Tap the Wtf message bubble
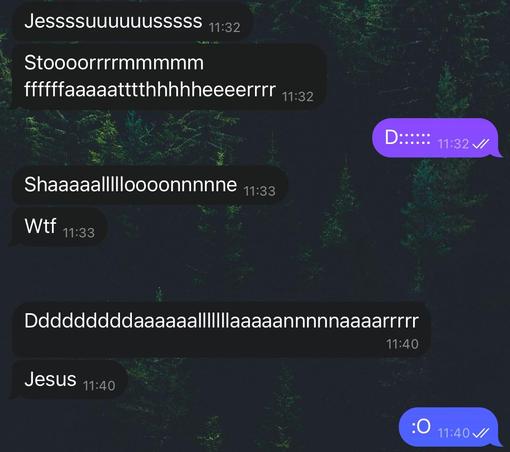Screen dimensions: 510x452 tap(59, 227)
